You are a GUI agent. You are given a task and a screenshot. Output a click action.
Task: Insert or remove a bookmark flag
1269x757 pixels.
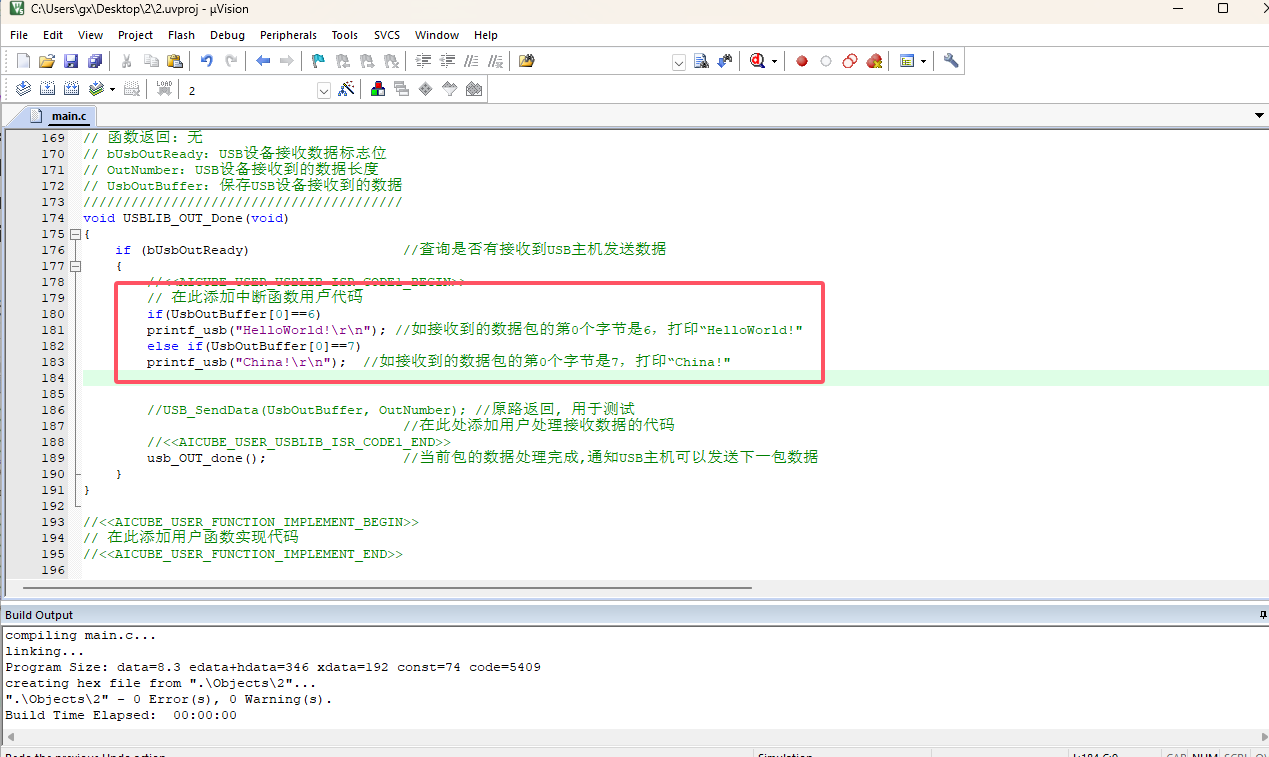tap(319, 61)
